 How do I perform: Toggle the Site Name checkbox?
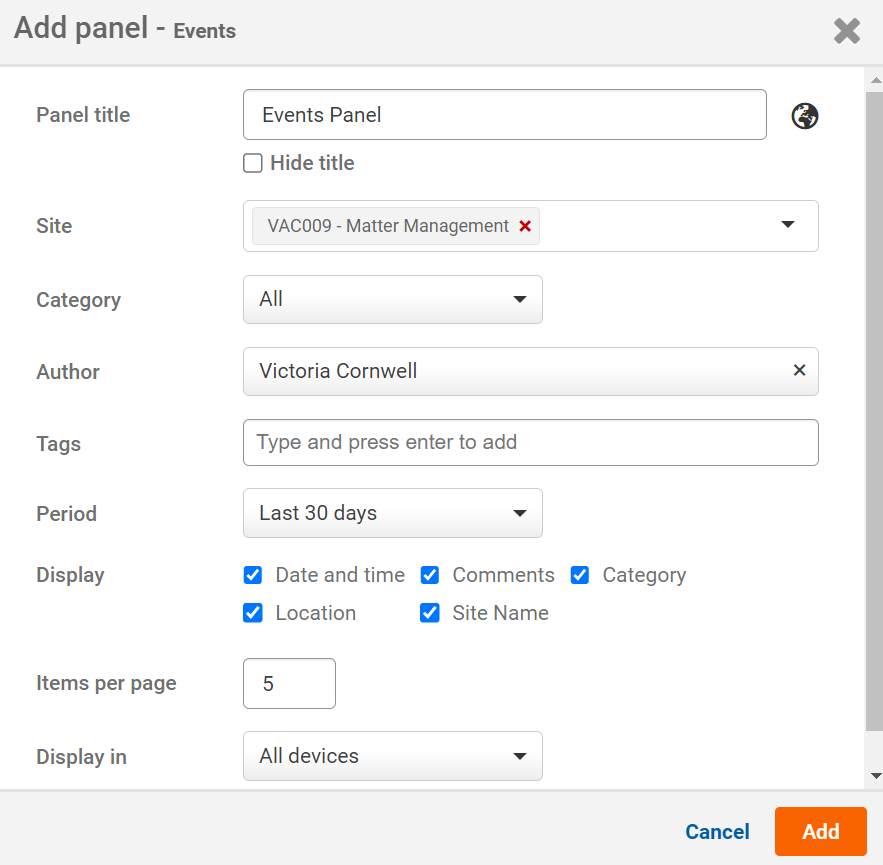(x=430, y=613)
